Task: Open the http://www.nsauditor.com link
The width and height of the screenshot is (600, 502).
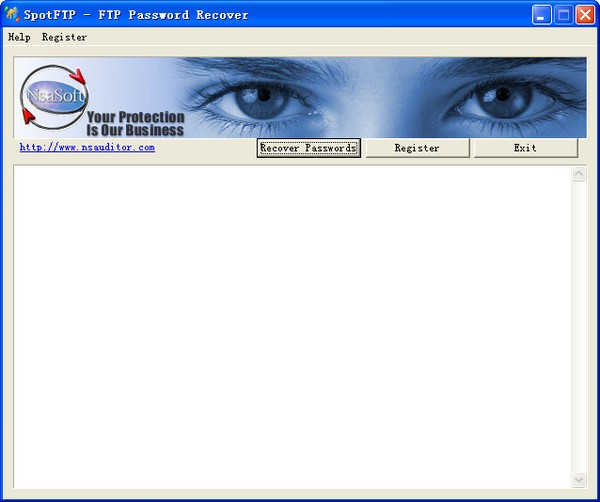Action: pyautogui.click(x=87, y=147)
